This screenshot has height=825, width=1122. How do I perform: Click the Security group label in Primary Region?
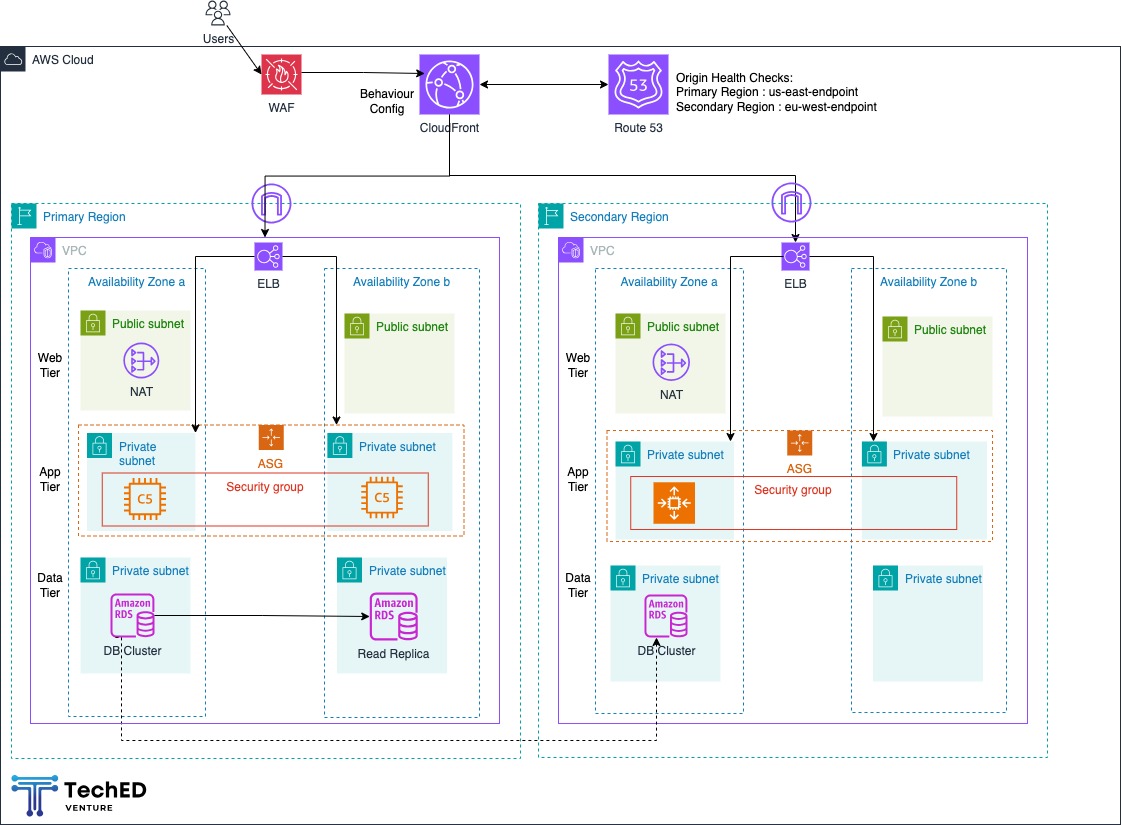[x=265, y=487]
